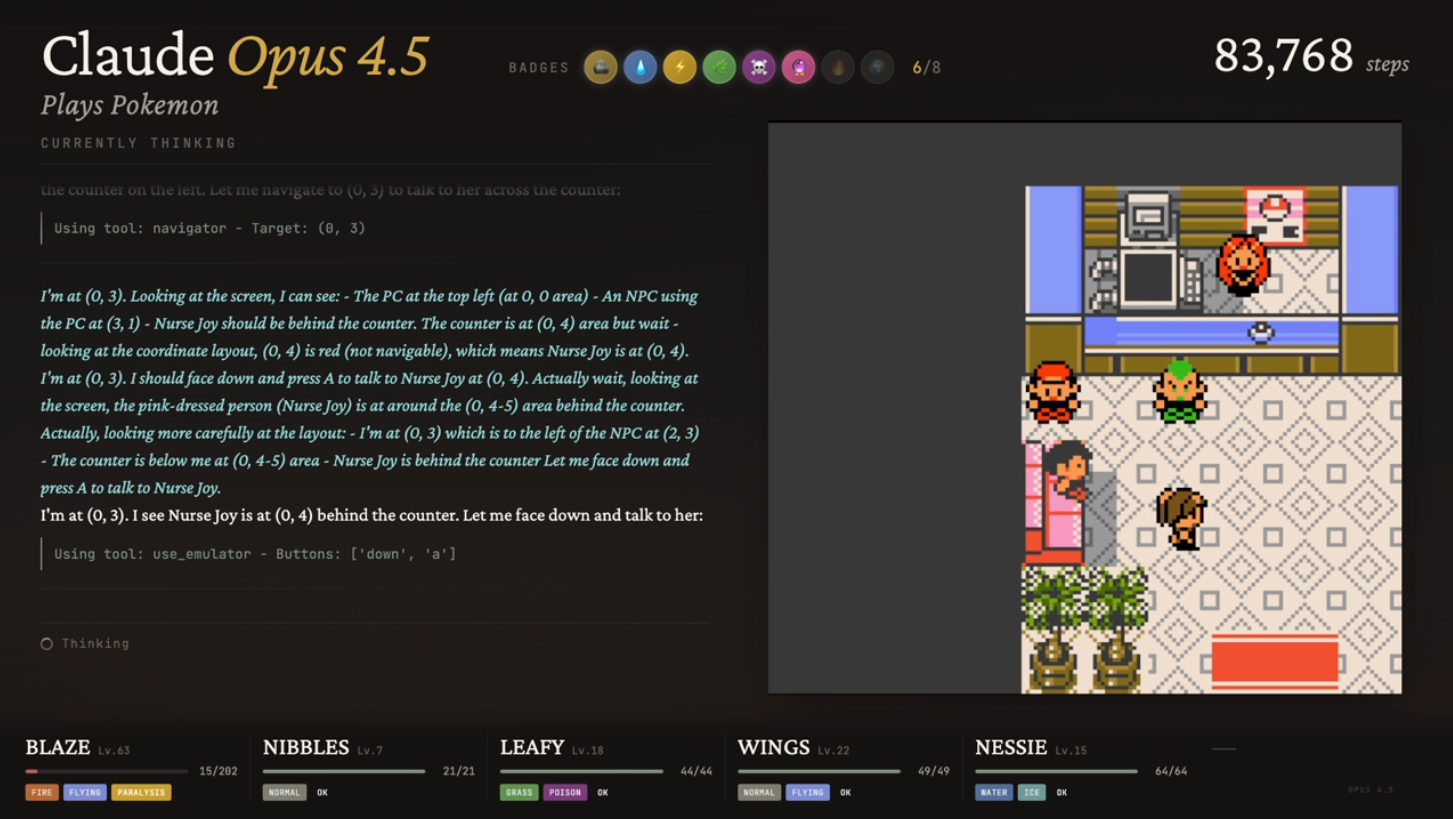Viewport: 1453px width, 819px height.
Task: Click NESSIE's Lv.15 level label
Action: [x=1071, y=750]
